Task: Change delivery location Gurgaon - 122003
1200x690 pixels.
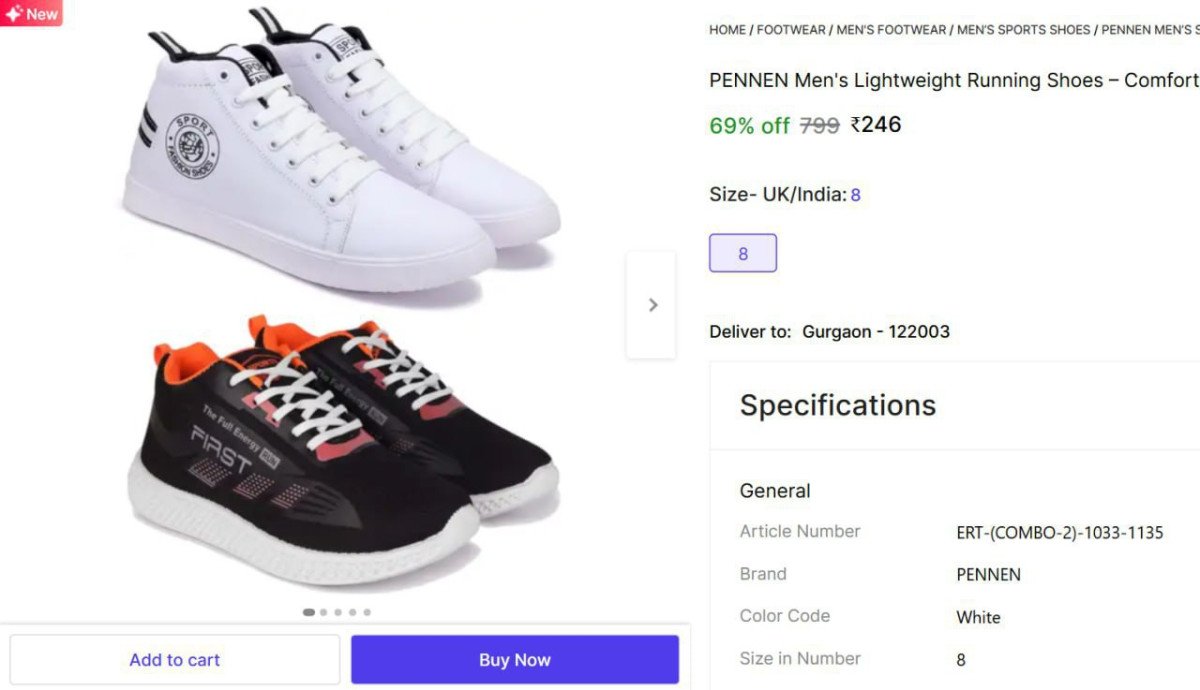Action: (x=875, y=331)
